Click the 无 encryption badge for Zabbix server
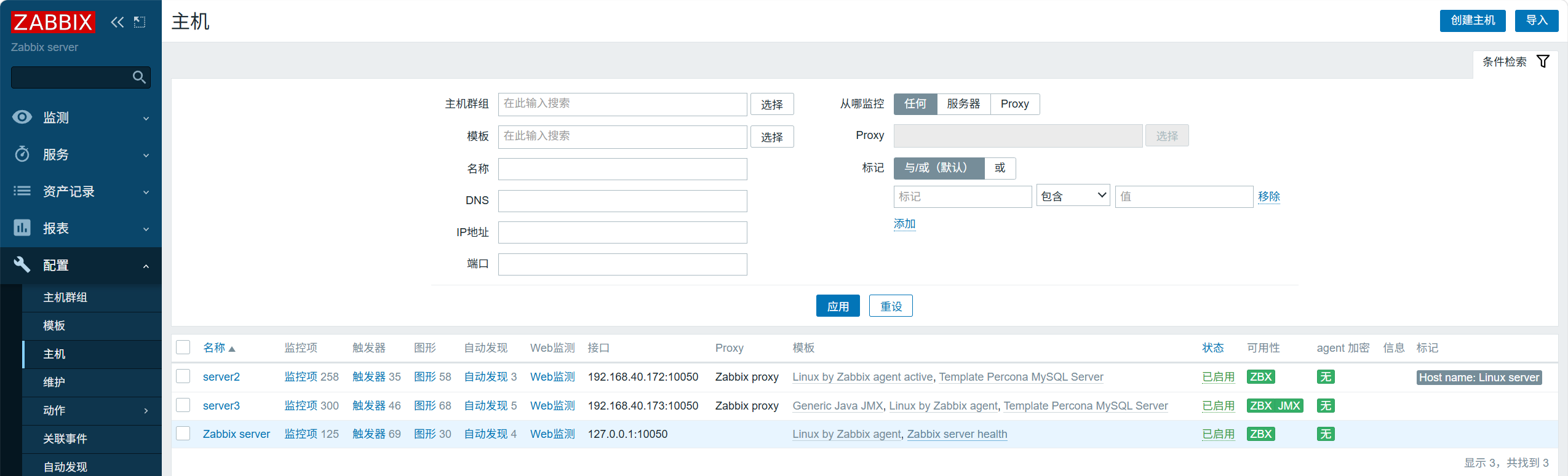Viewport: 1568px width, 476px height. click(1326, 434)
